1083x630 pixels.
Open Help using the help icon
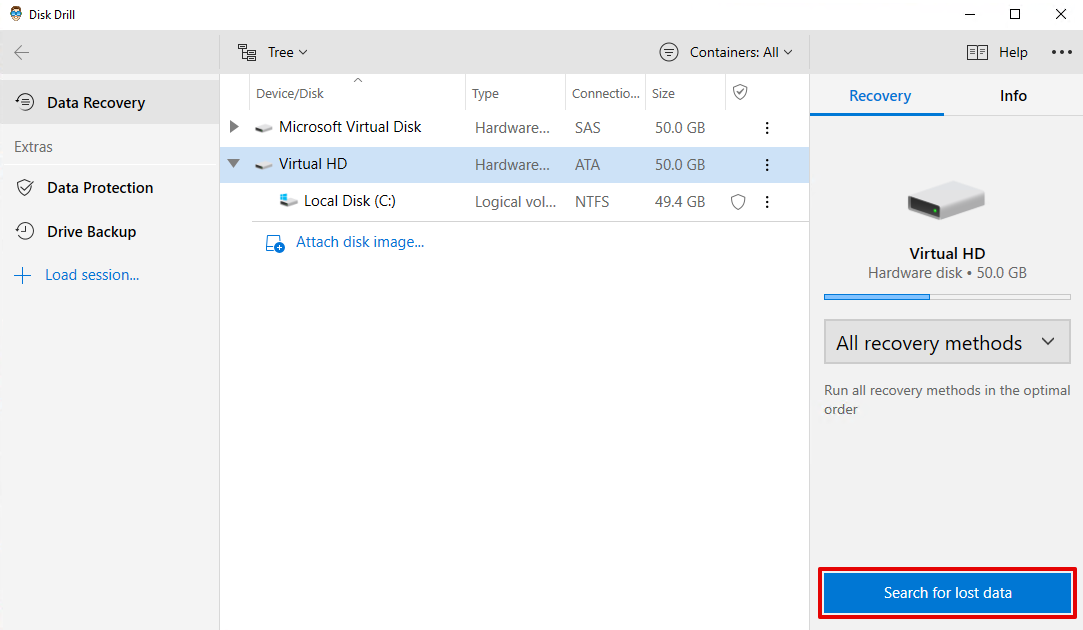pyautogui.click(x=977, y=52)
